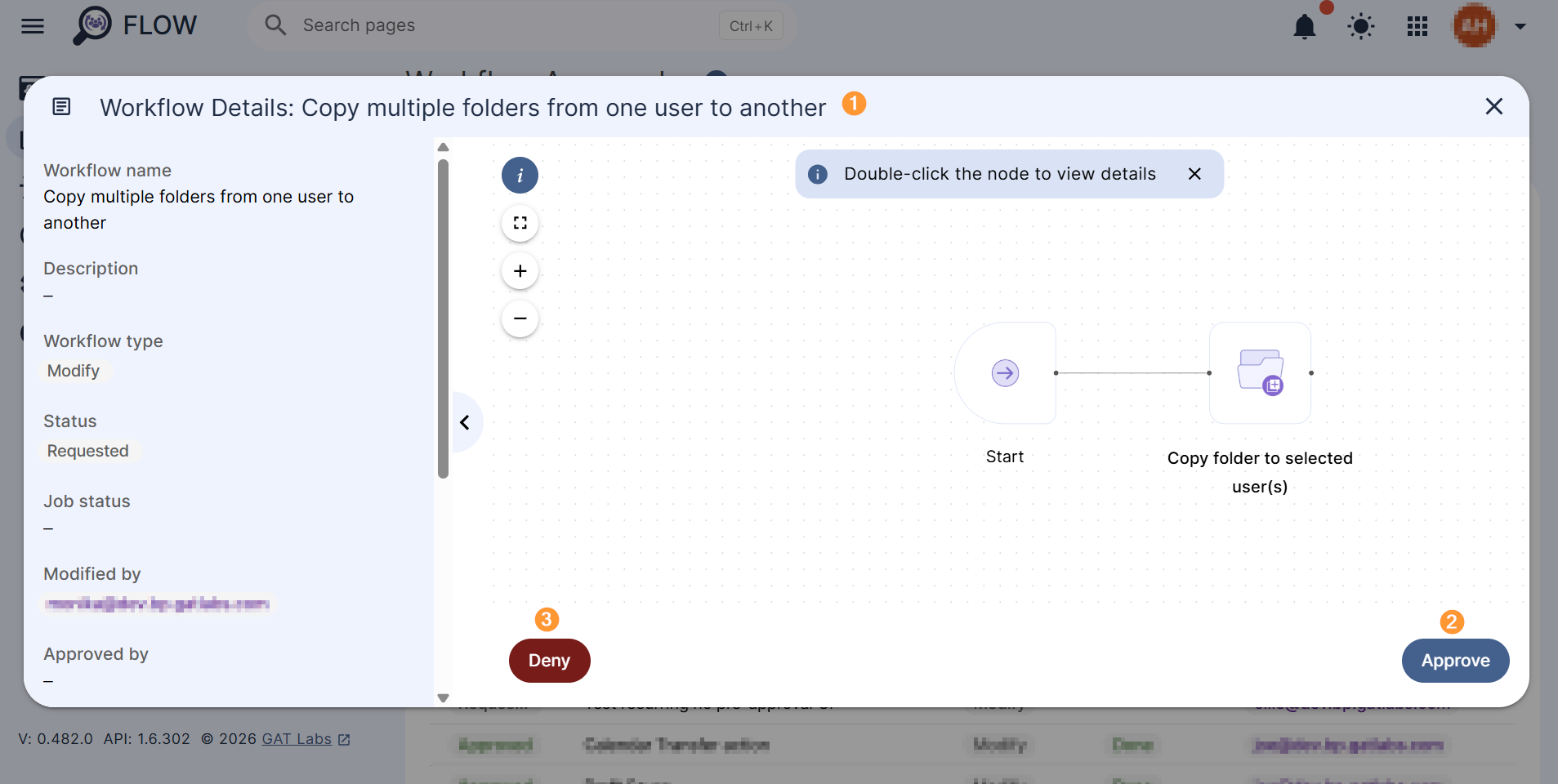Click the details panel scroll down arrow
This screenshot has width=1558, height=784.
(443, 698)
